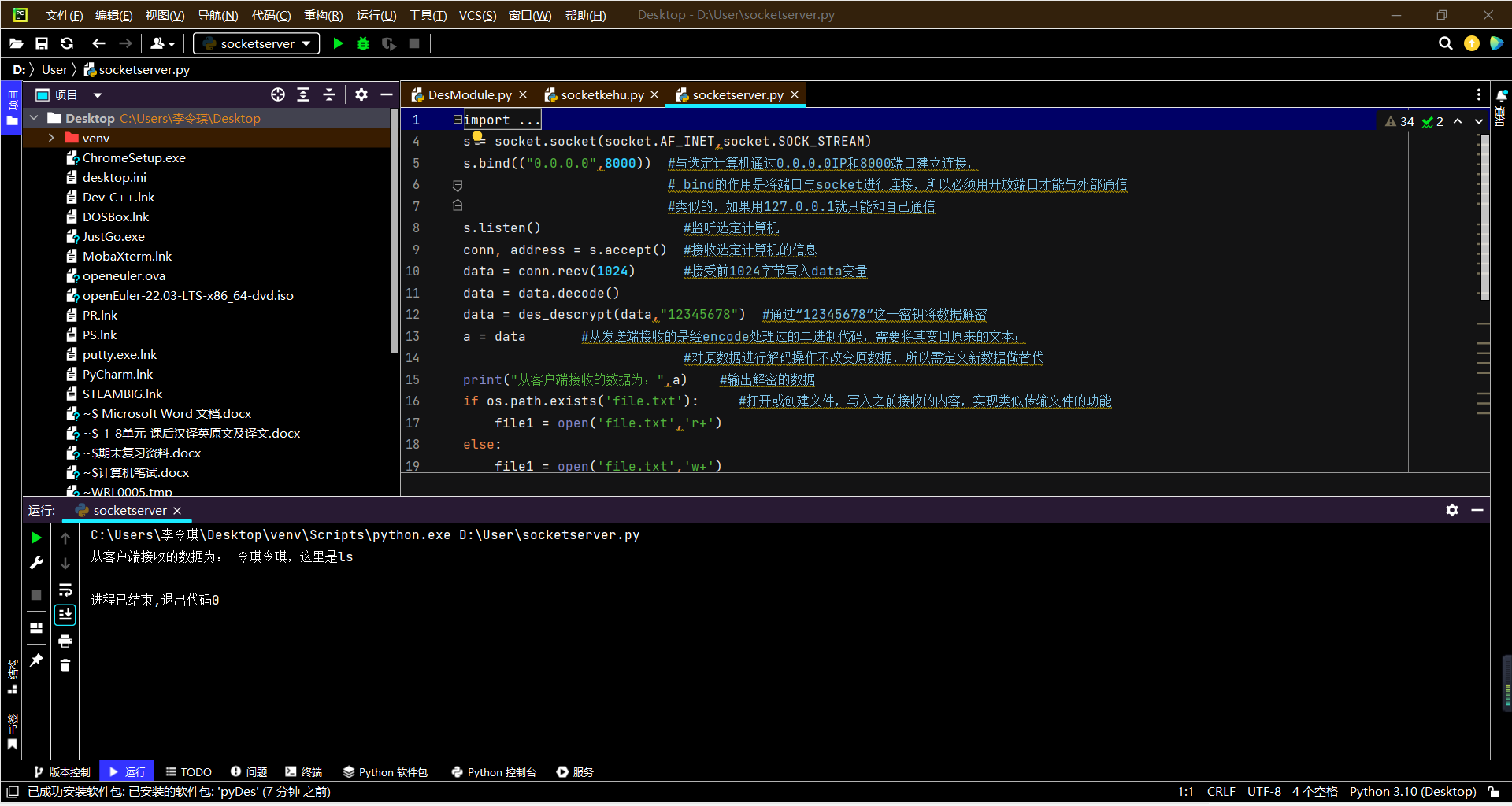
Task: Expand folded import block on line 1
Action: [458, 120]
